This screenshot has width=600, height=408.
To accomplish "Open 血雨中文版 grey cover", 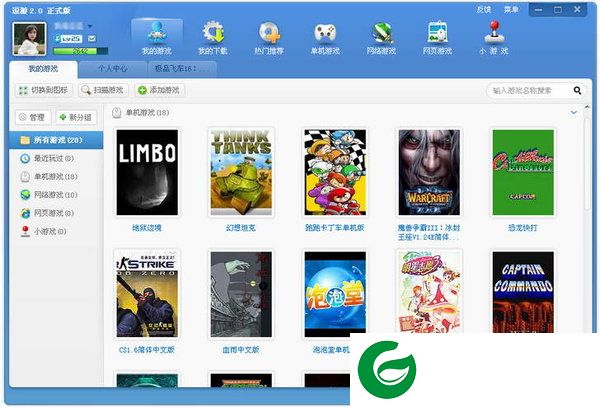I will [x=241, y=294].
